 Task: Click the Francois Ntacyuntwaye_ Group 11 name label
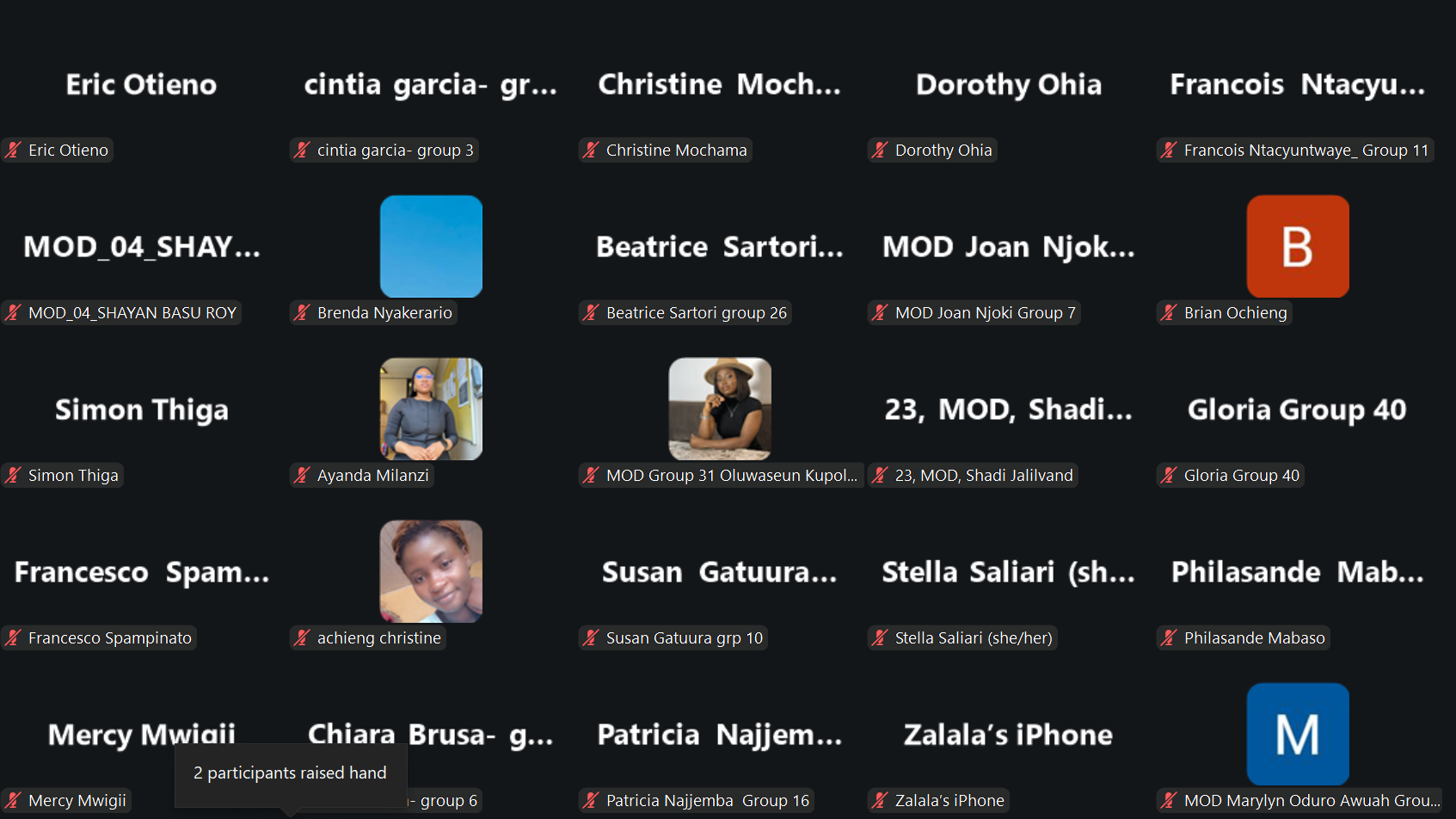[x=1305, y=150]
